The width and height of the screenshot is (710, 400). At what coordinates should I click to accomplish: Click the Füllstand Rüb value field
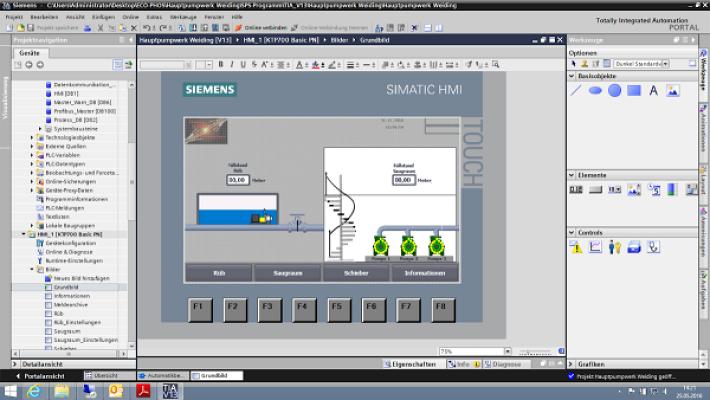pyautogui.click(x=237, y=180)
